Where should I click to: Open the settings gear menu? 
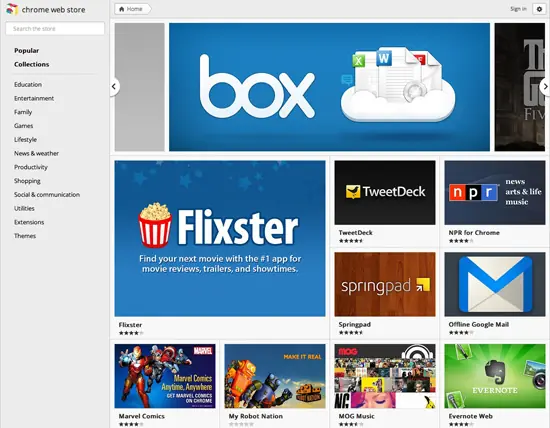click(539, 9)
